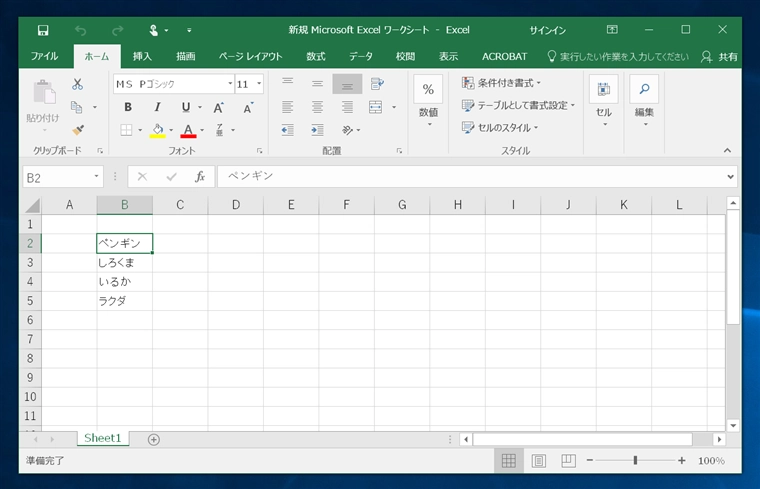The image size is (760, 489).
Task: Align text left
Action: pos(288,107)
